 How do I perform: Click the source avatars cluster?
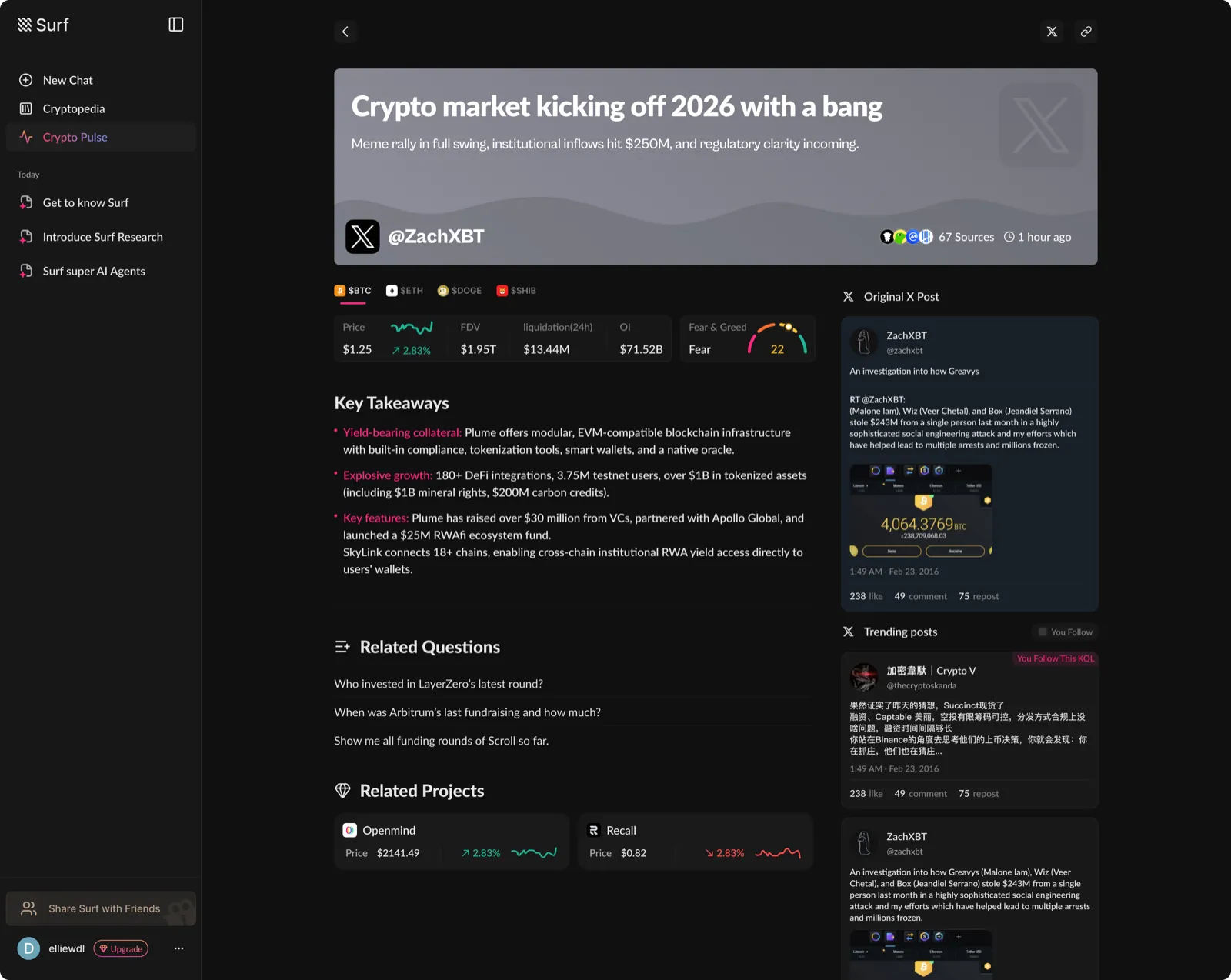click(x=906, y=237)
